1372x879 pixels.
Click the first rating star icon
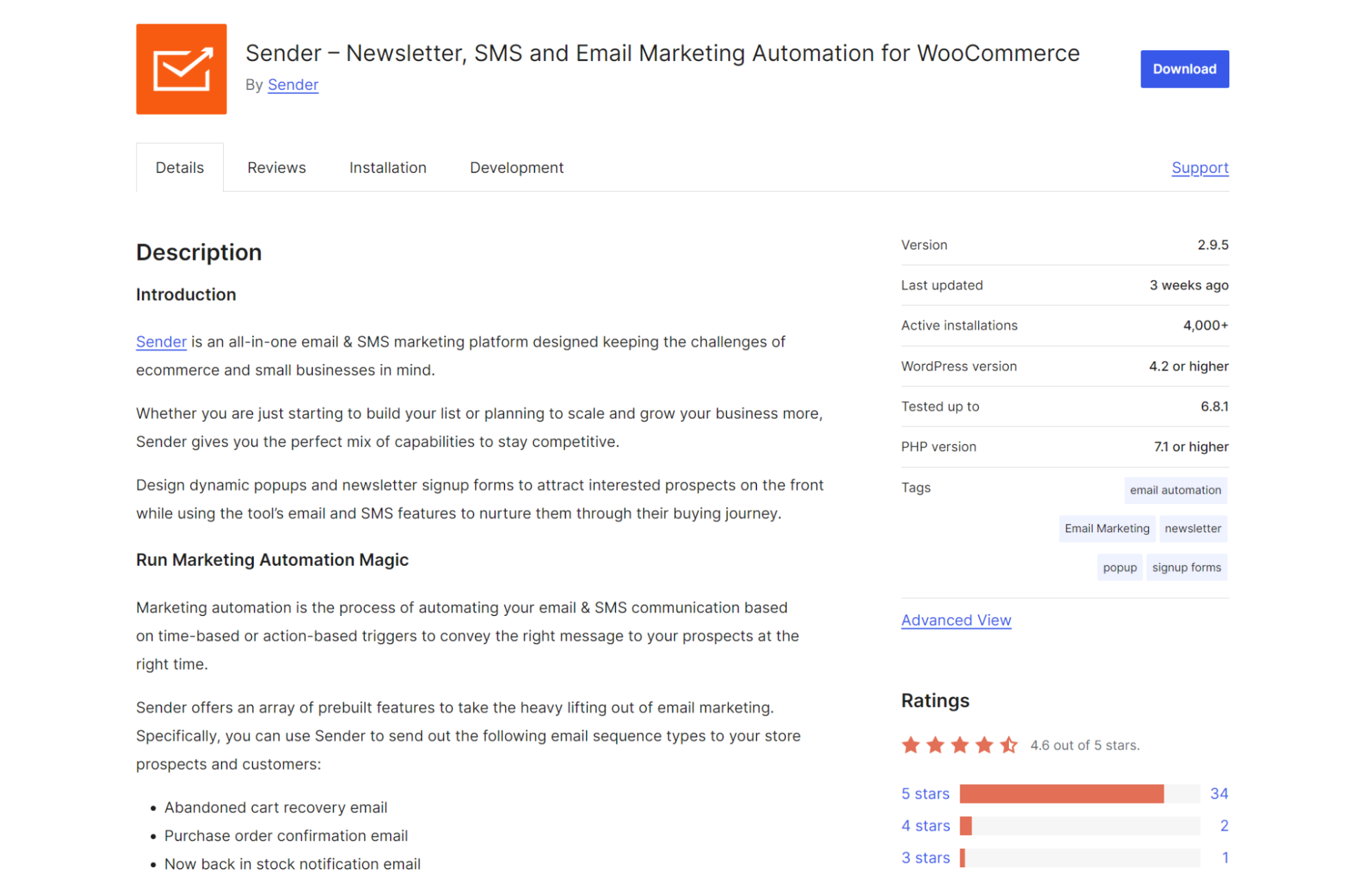(x=911, y=745)
